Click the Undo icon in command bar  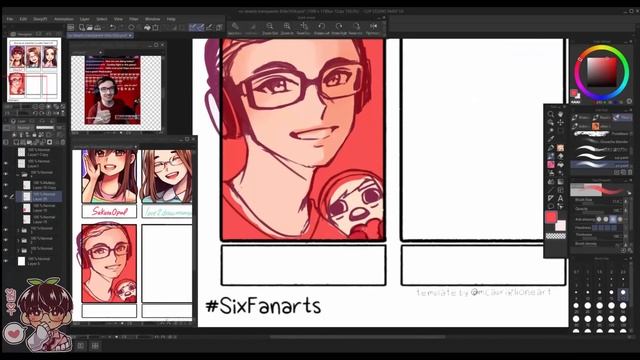[112, 27]
